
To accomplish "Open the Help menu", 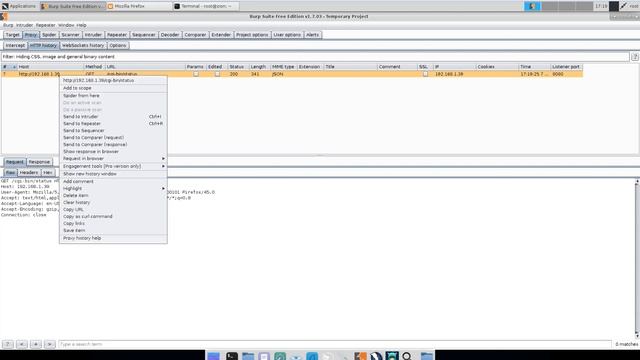I will (82, 25).
